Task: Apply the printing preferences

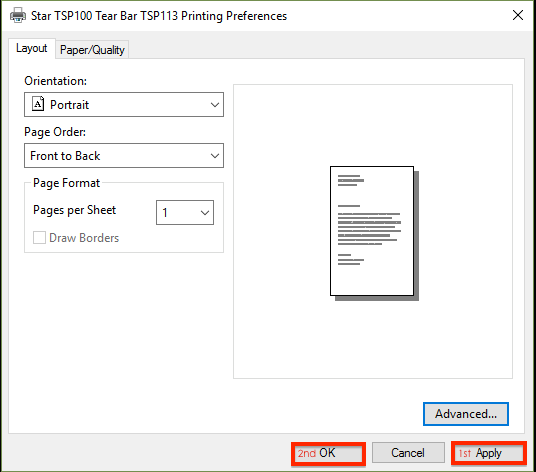Action: [489, 454]
